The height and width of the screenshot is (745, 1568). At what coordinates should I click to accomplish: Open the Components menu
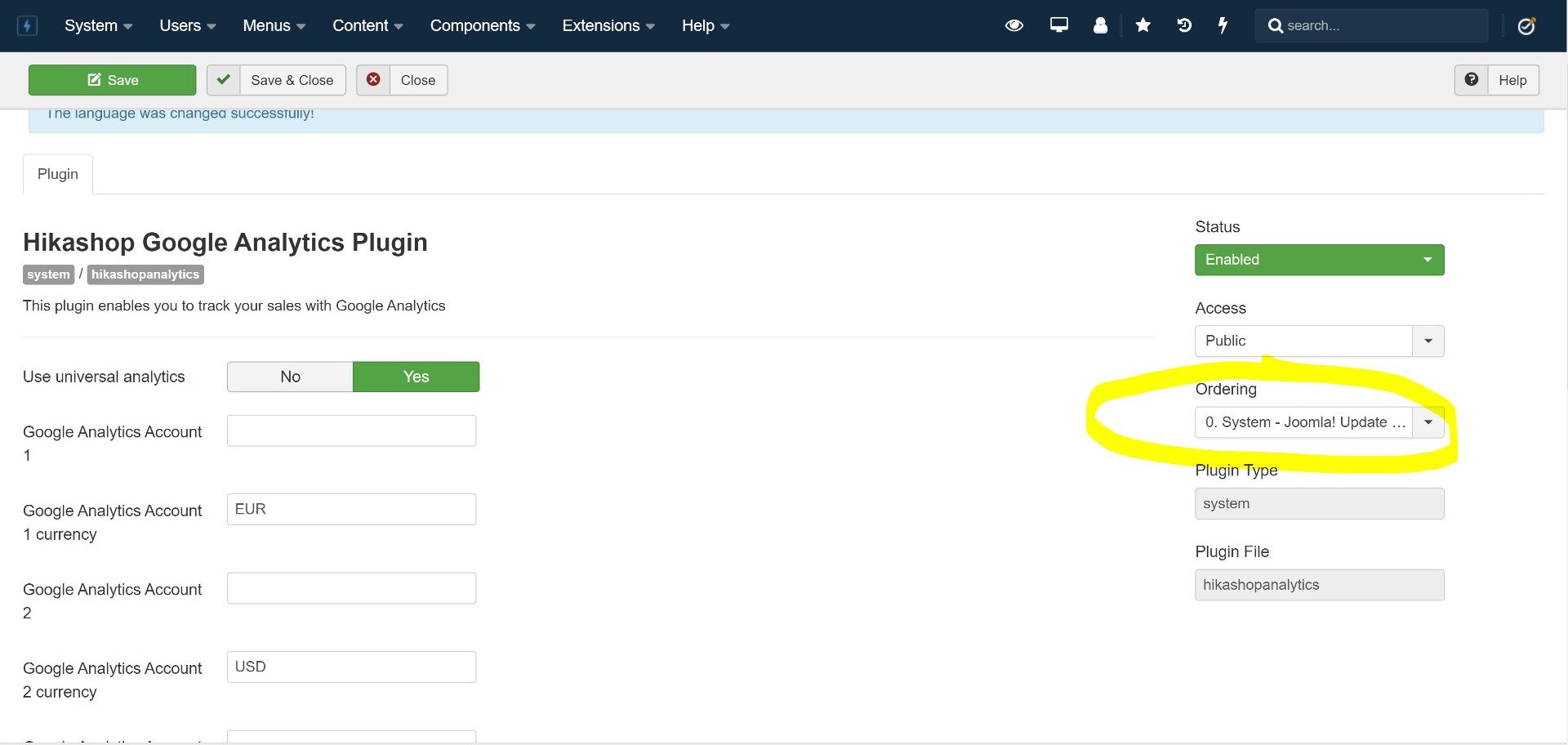tap(483, 25)
